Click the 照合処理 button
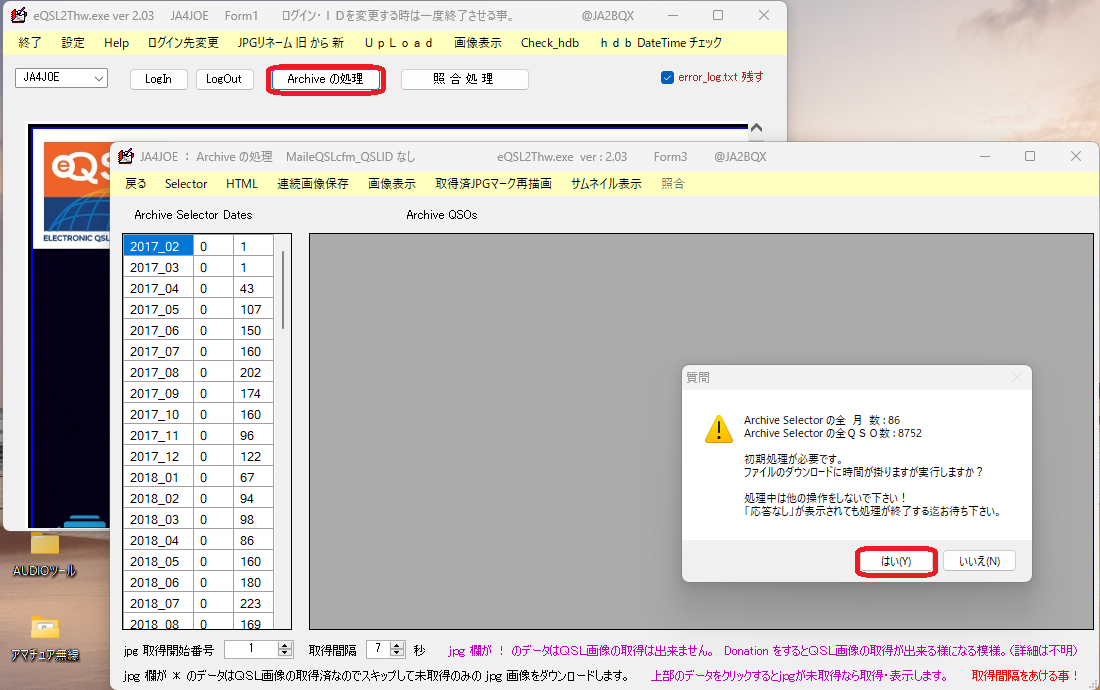The image size is (1100, 690). (x=464, y=79)
